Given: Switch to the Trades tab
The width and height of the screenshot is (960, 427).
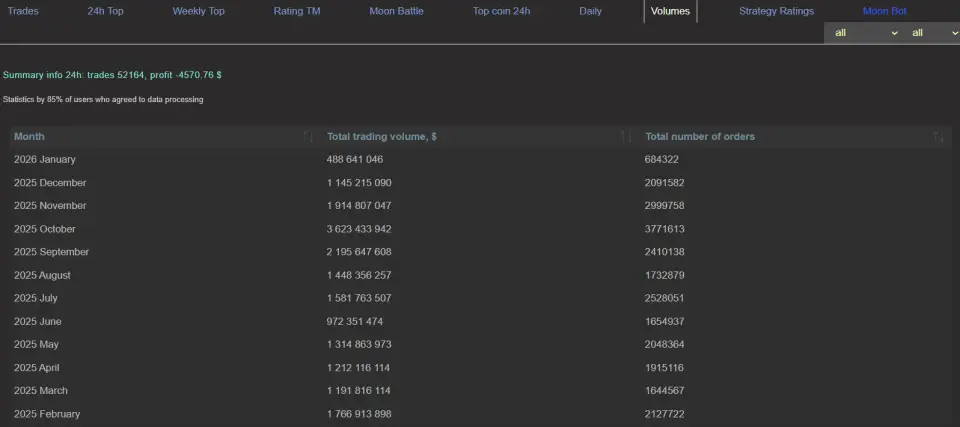Looking at the screenshot, I should [x=23, y=11].
